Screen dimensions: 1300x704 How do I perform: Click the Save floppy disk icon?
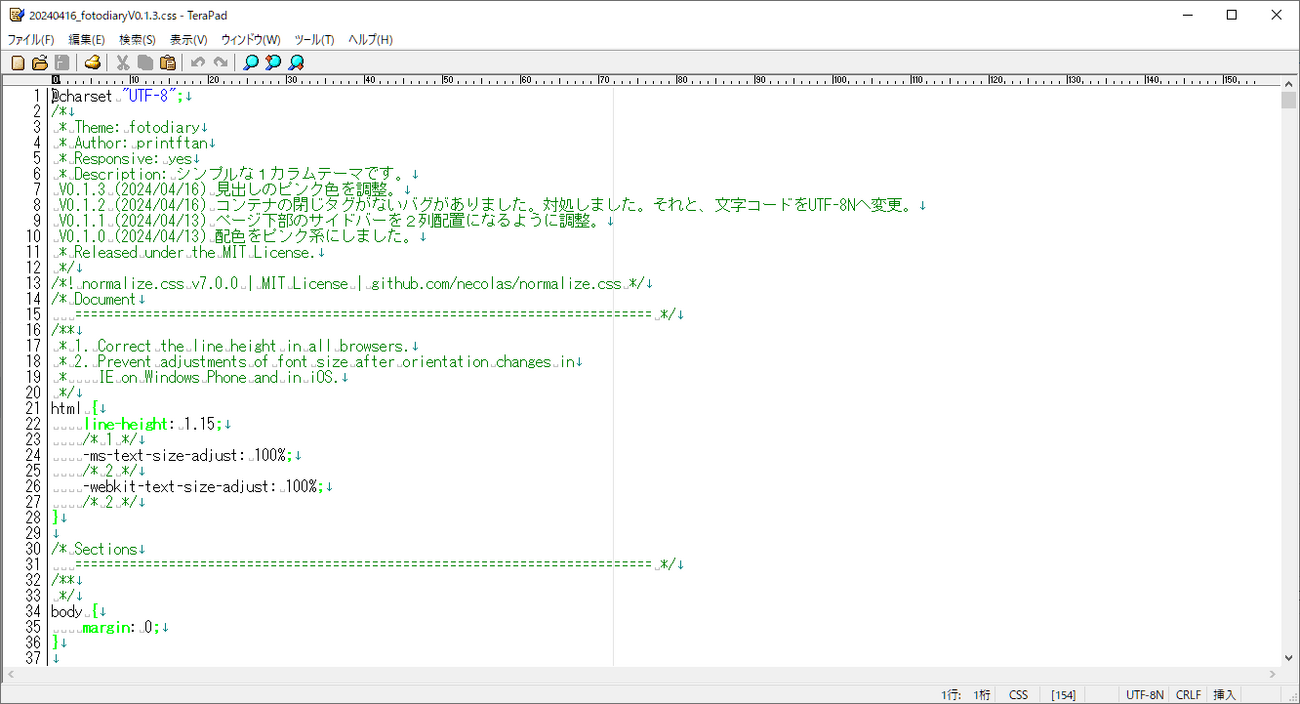[62, 62]
